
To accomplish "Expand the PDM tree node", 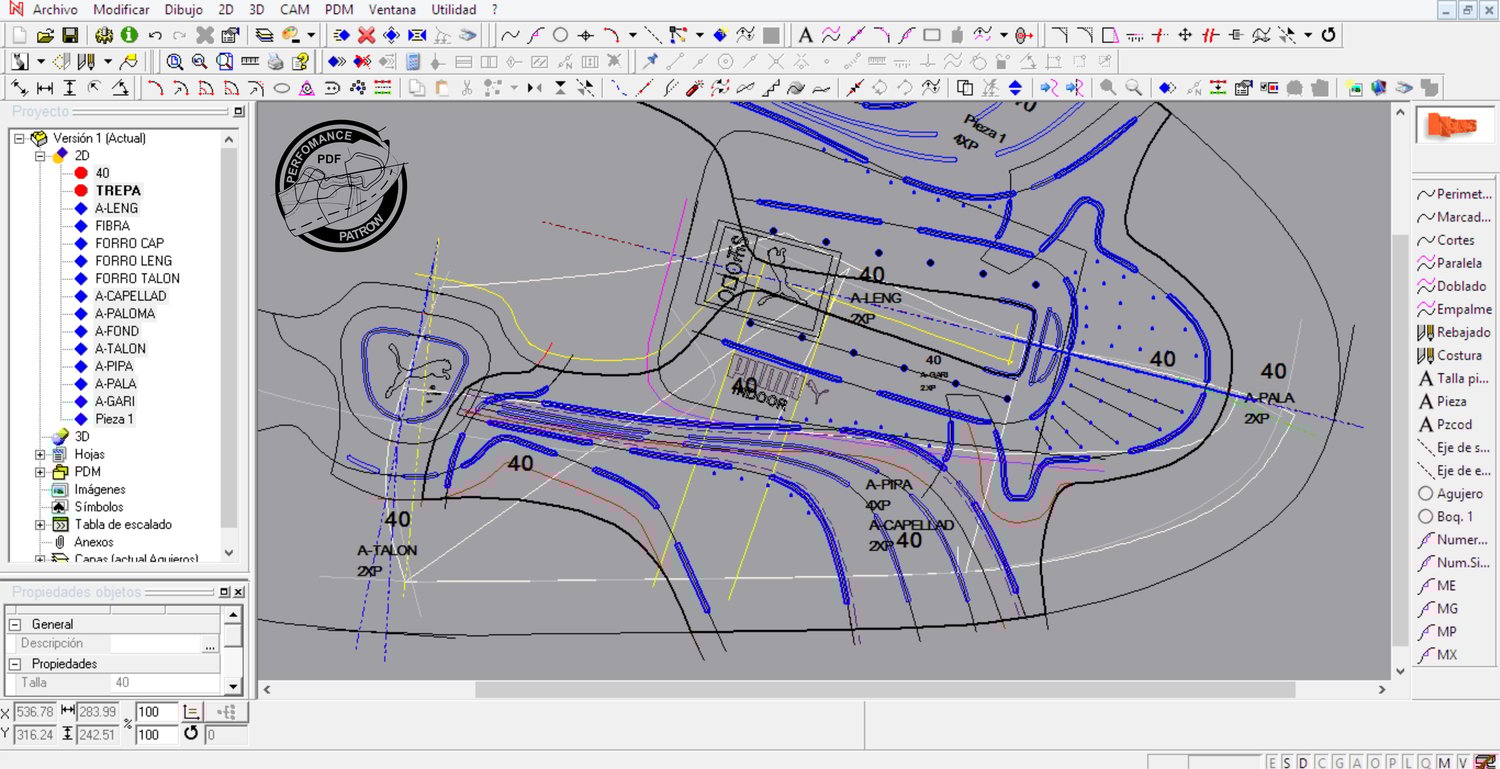I will tap(40, 472).
